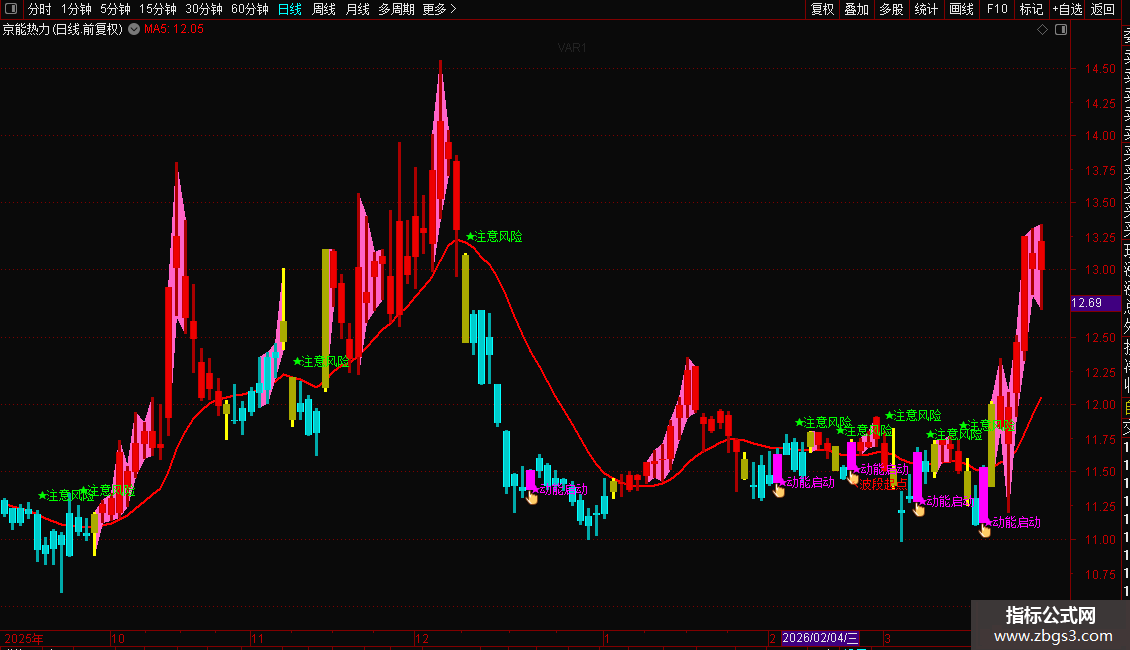
Task: Open the 多周期 multi-period view
Action: click(396, 9)
